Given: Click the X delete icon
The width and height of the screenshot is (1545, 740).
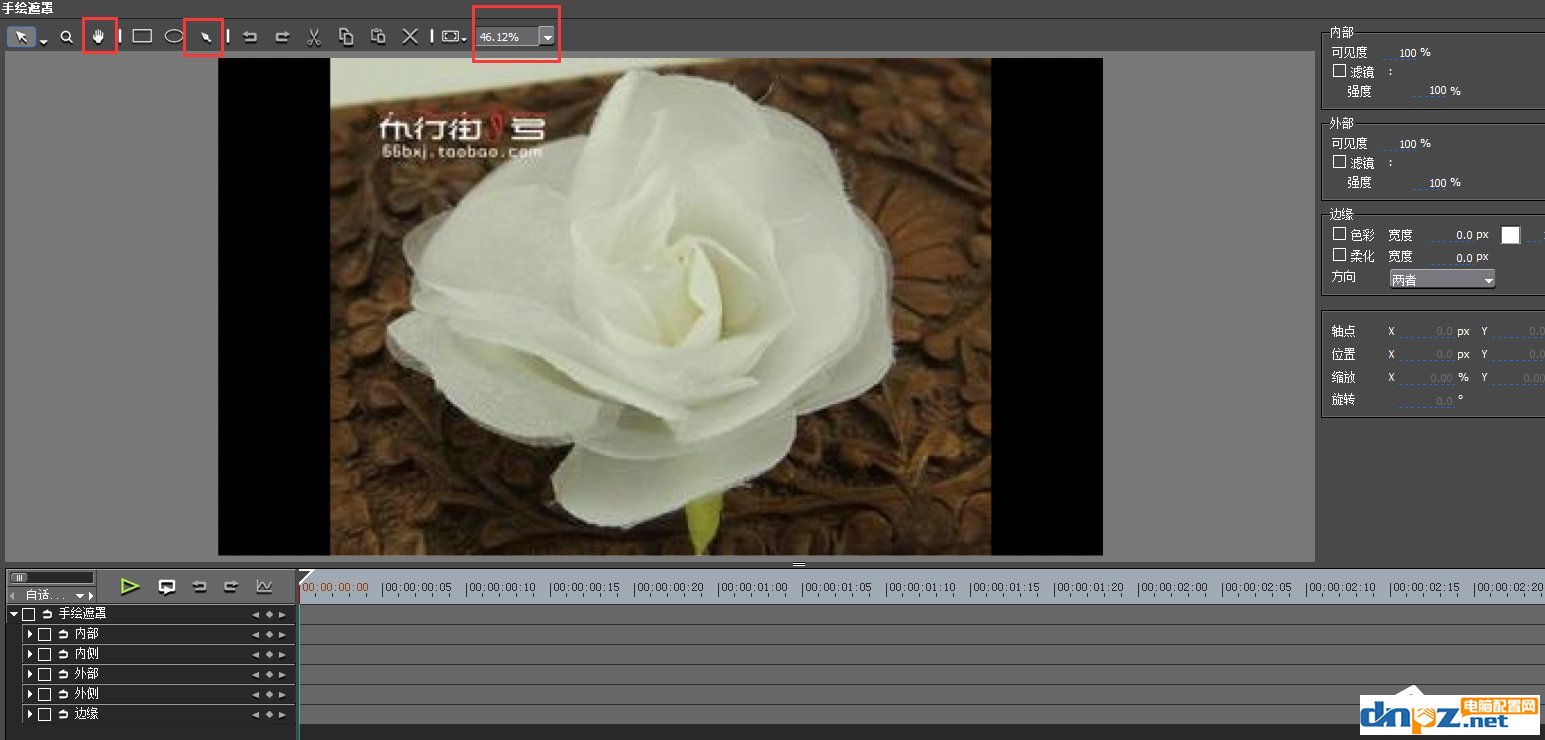Looking at the screenshot, I should pos(410,37).
